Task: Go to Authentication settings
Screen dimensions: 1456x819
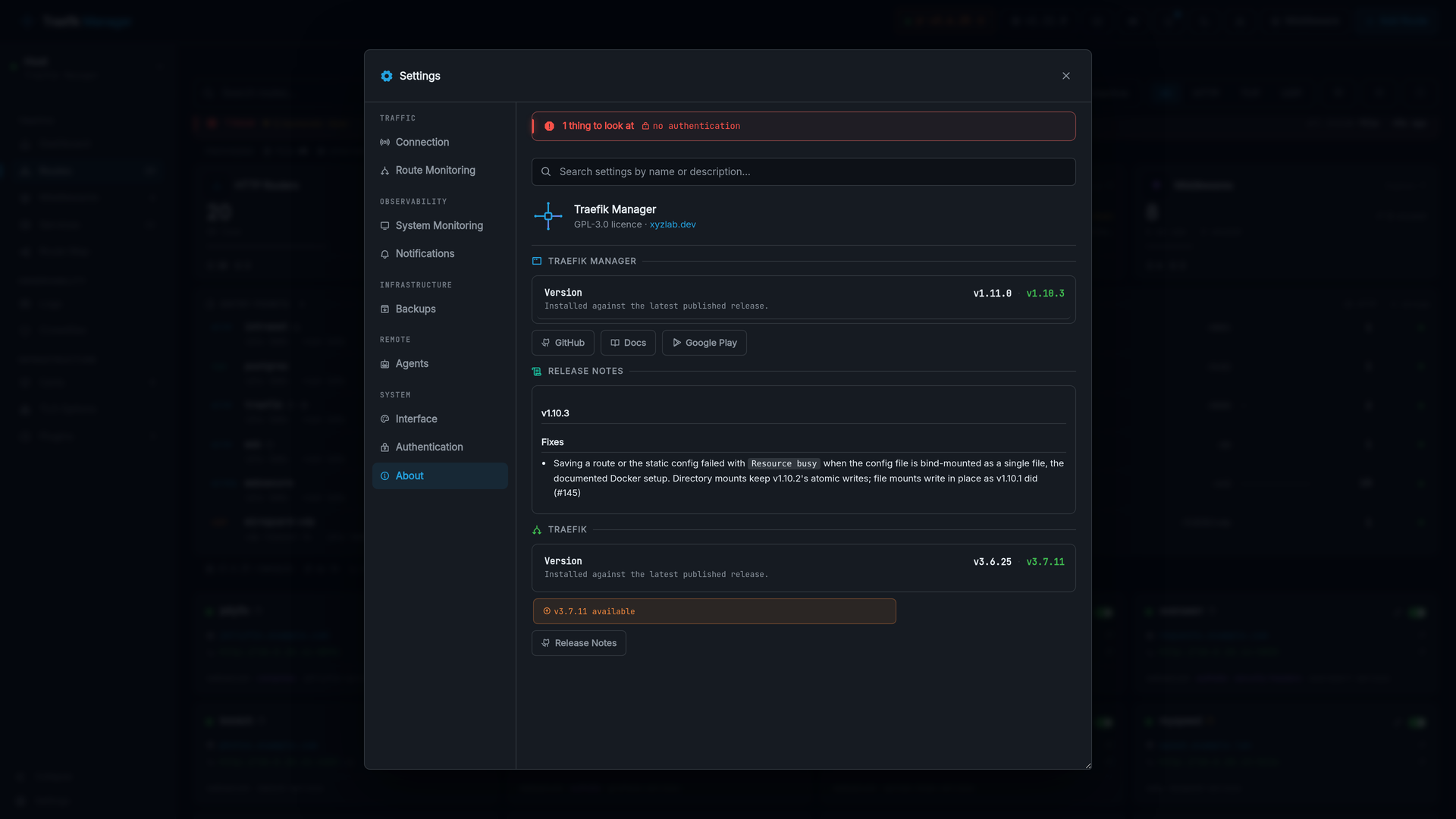Action: click(440, 447)
